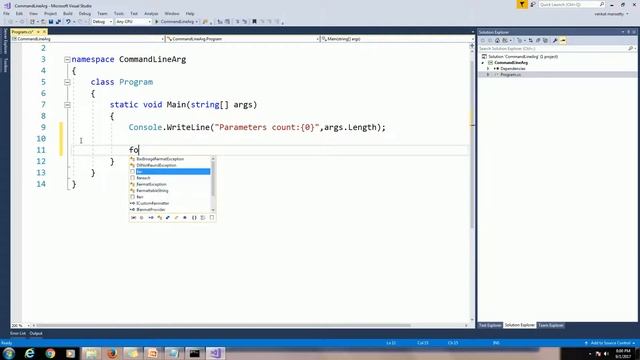Toggle the interfaces filter in IntelliSense
The image size is (640, 360).
pos(151,218)
